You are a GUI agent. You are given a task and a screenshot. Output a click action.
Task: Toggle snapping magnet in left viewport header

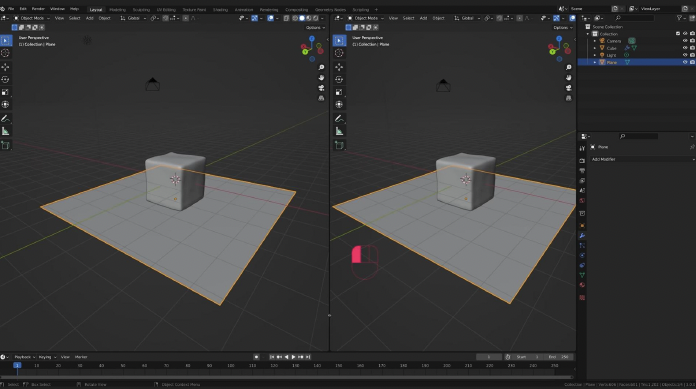pyautogui.click(x=166, y=18)
